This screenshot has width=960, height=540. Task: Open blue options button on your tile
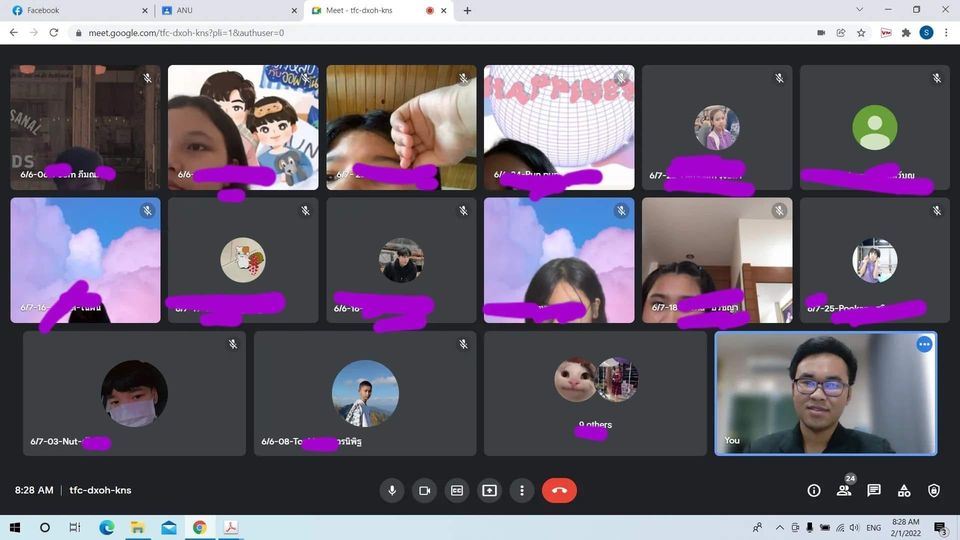click(924, 345)
